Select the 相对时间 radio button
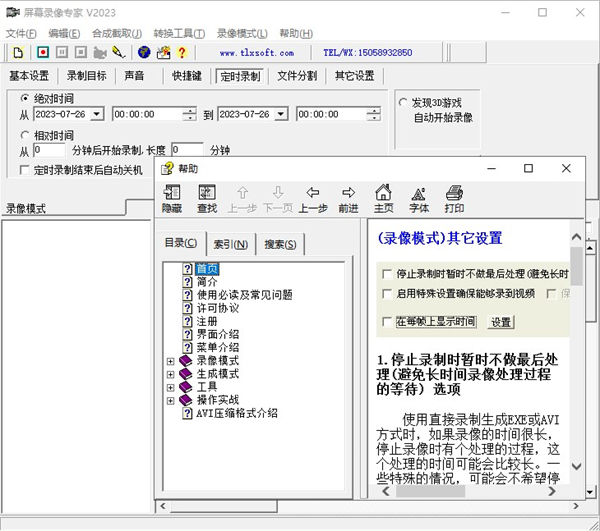600x531 pixels. point(25,135)
